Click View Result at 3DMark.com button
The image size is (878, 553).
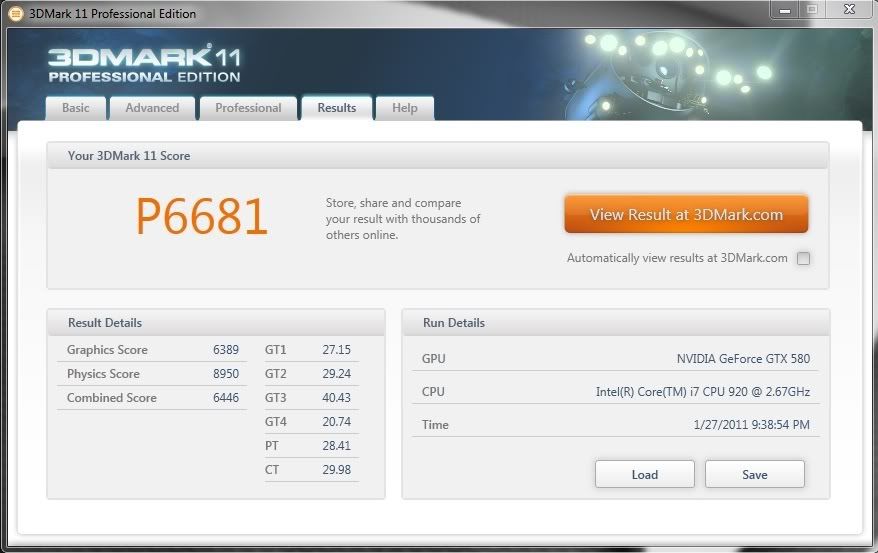(x=686, y=214)
